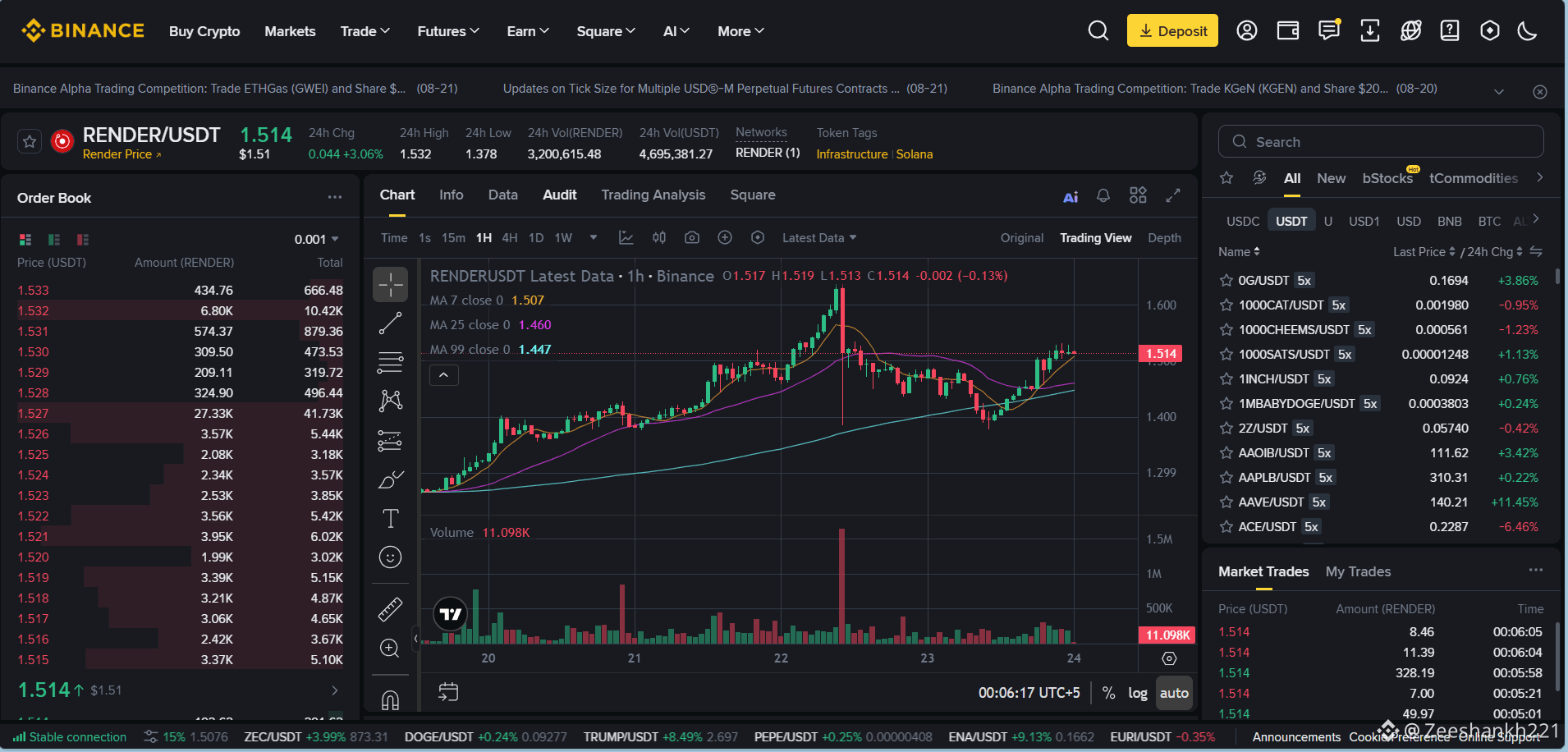Favorite the 0G/USDT pair star
Viewport: 1568px width, 752px height.
click(1226, 281)
